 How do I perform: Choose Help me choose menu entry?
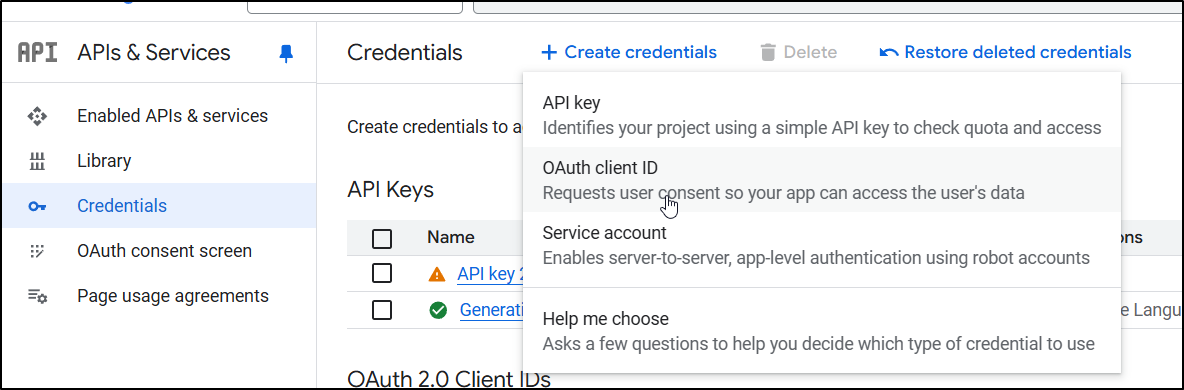[822, 330]
